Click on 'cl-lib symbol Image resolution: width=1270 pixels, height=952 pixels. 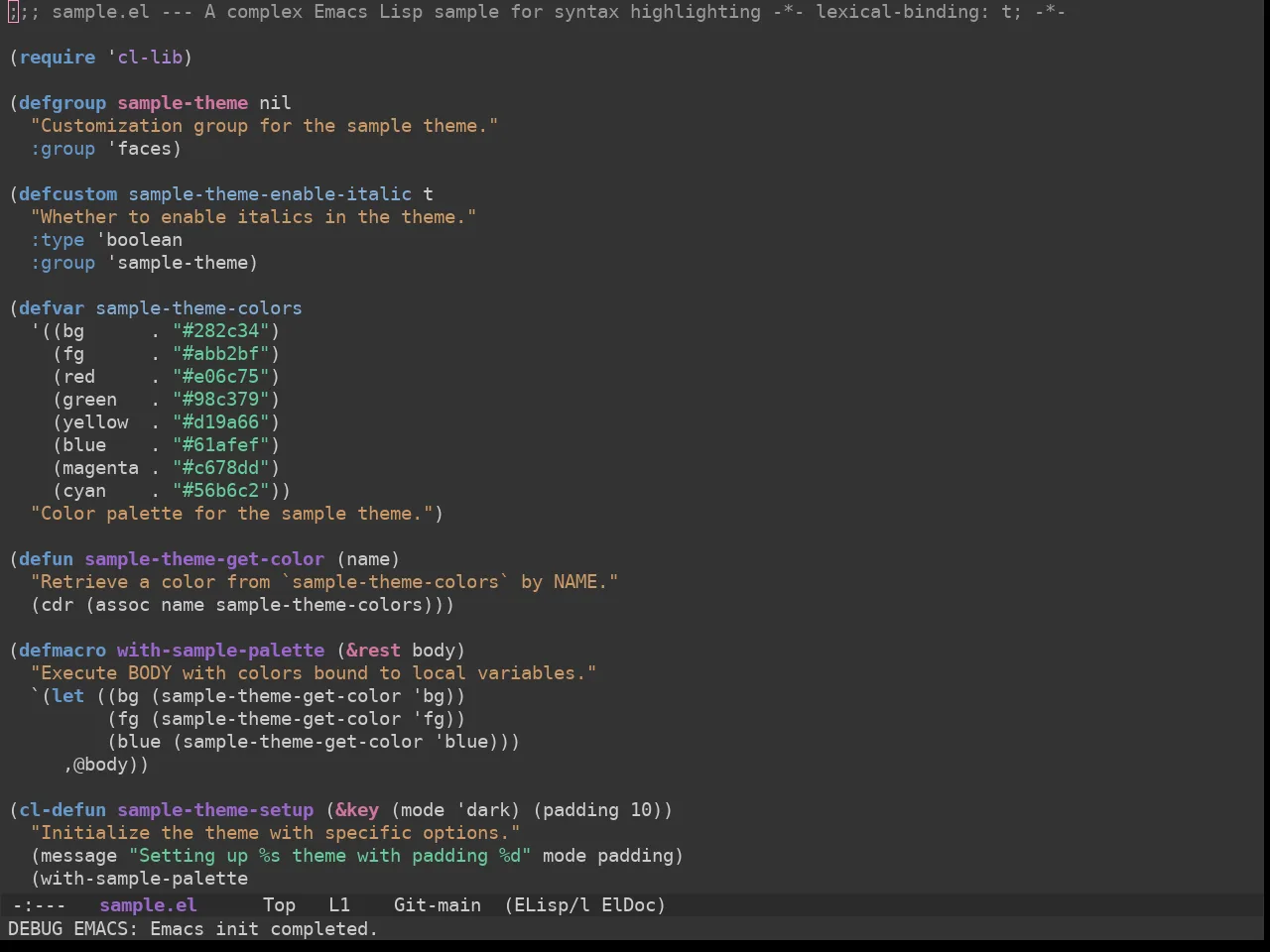point(145,58)
